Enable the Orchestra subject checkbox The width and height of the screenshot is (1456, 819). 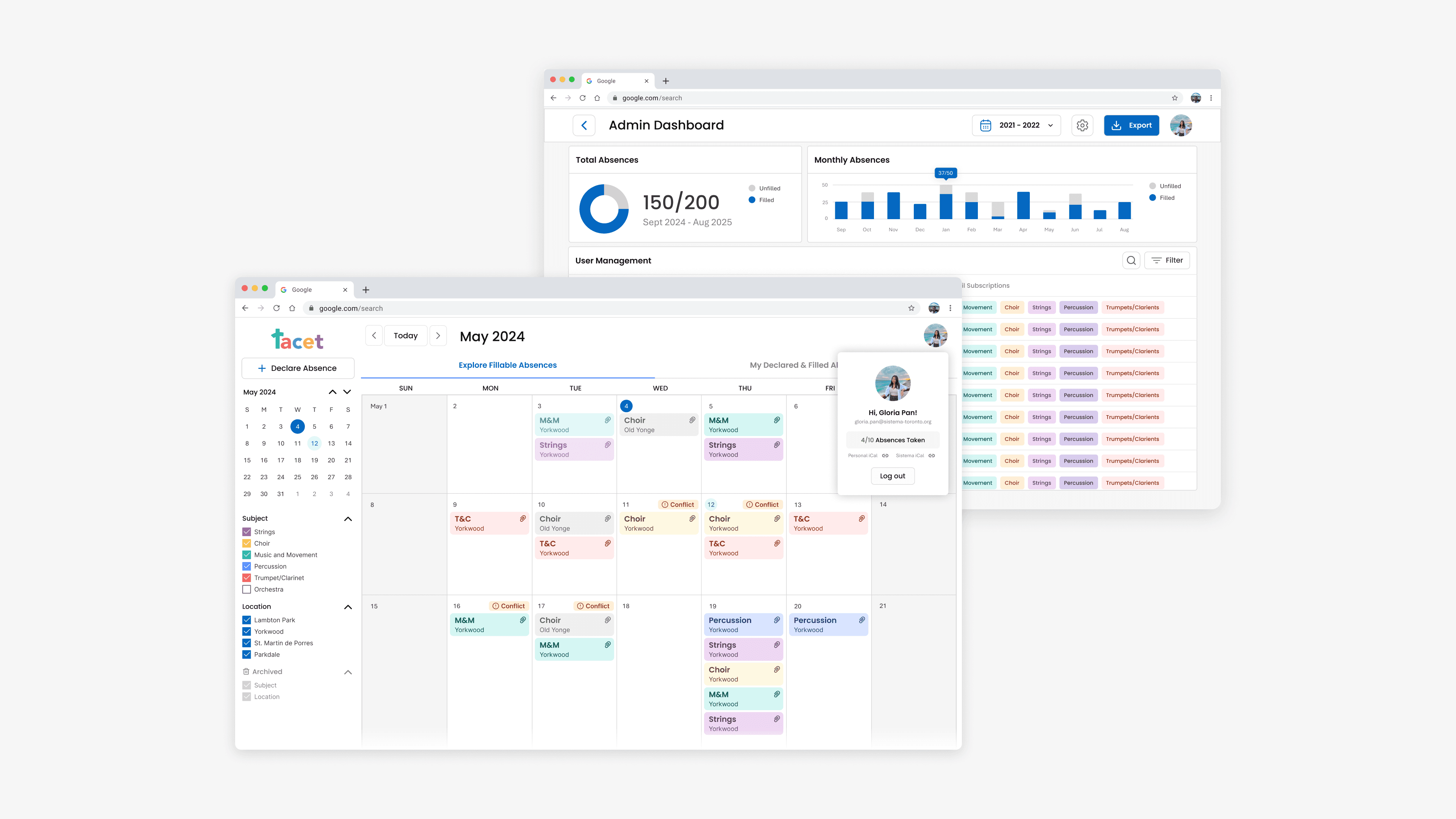tap(246, 590)
